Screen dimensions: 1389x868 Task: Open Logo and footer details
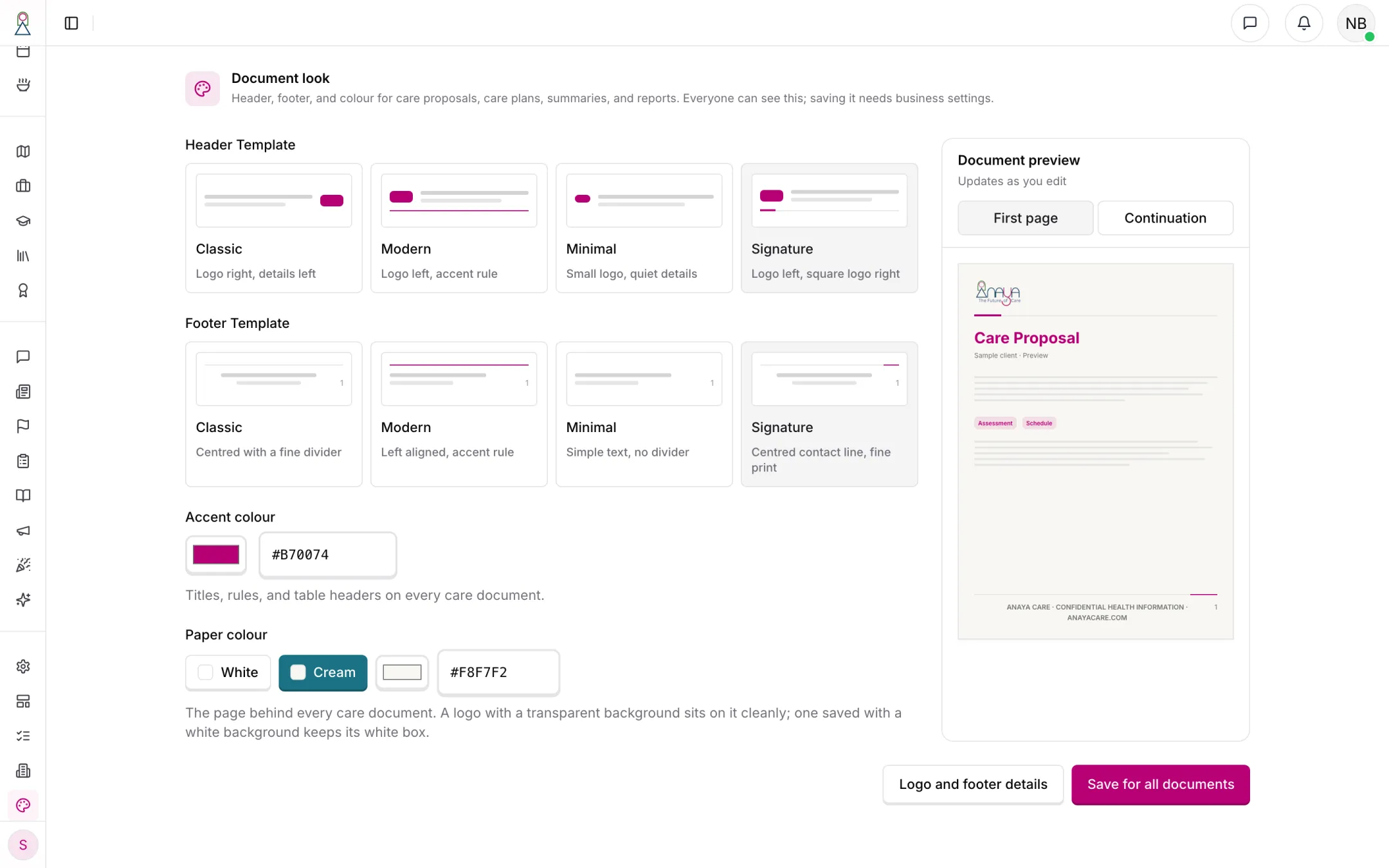(x=973, y=784)
